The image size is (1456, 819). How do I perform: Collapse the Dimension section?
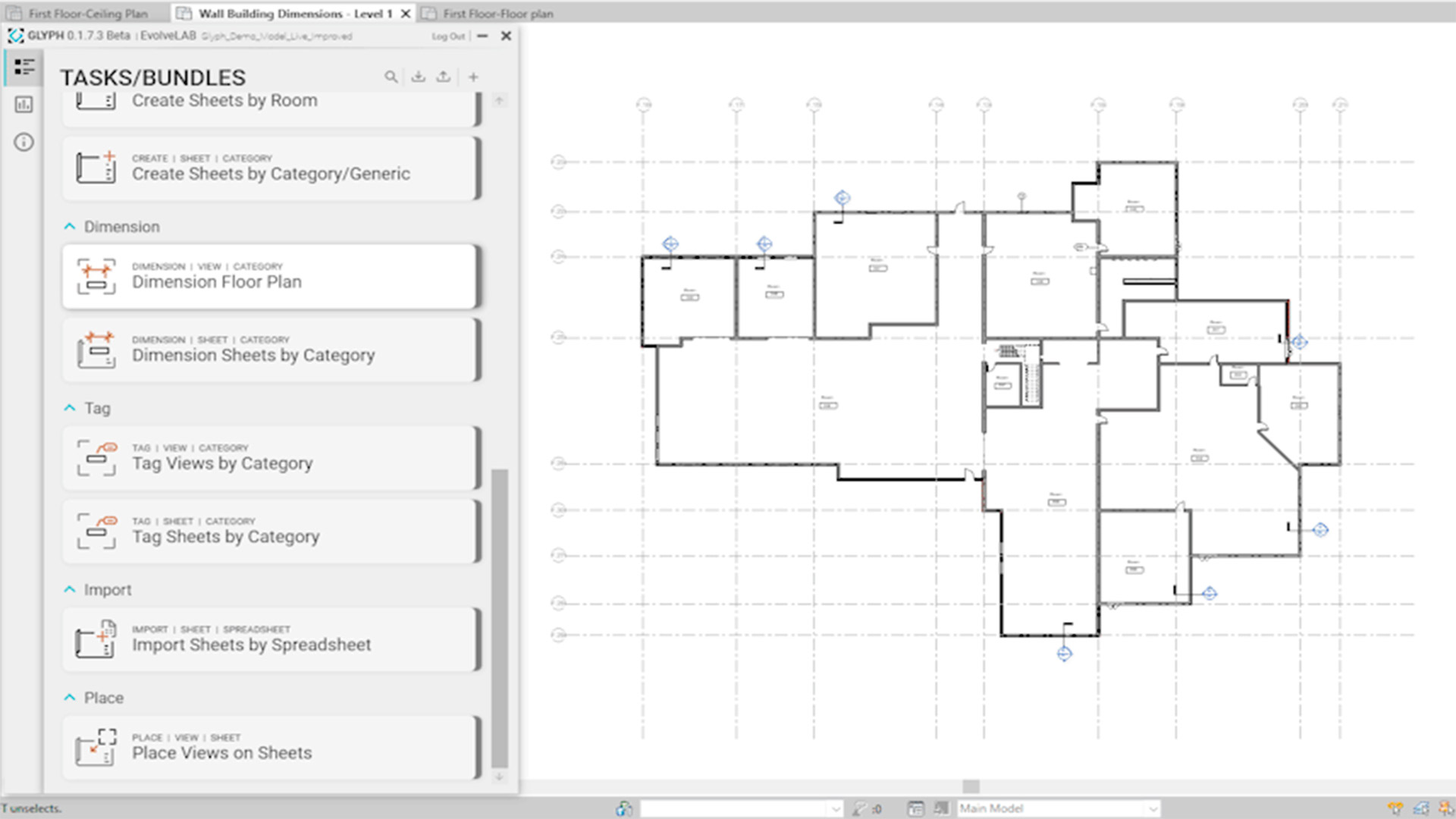click(x=70, y=227)
